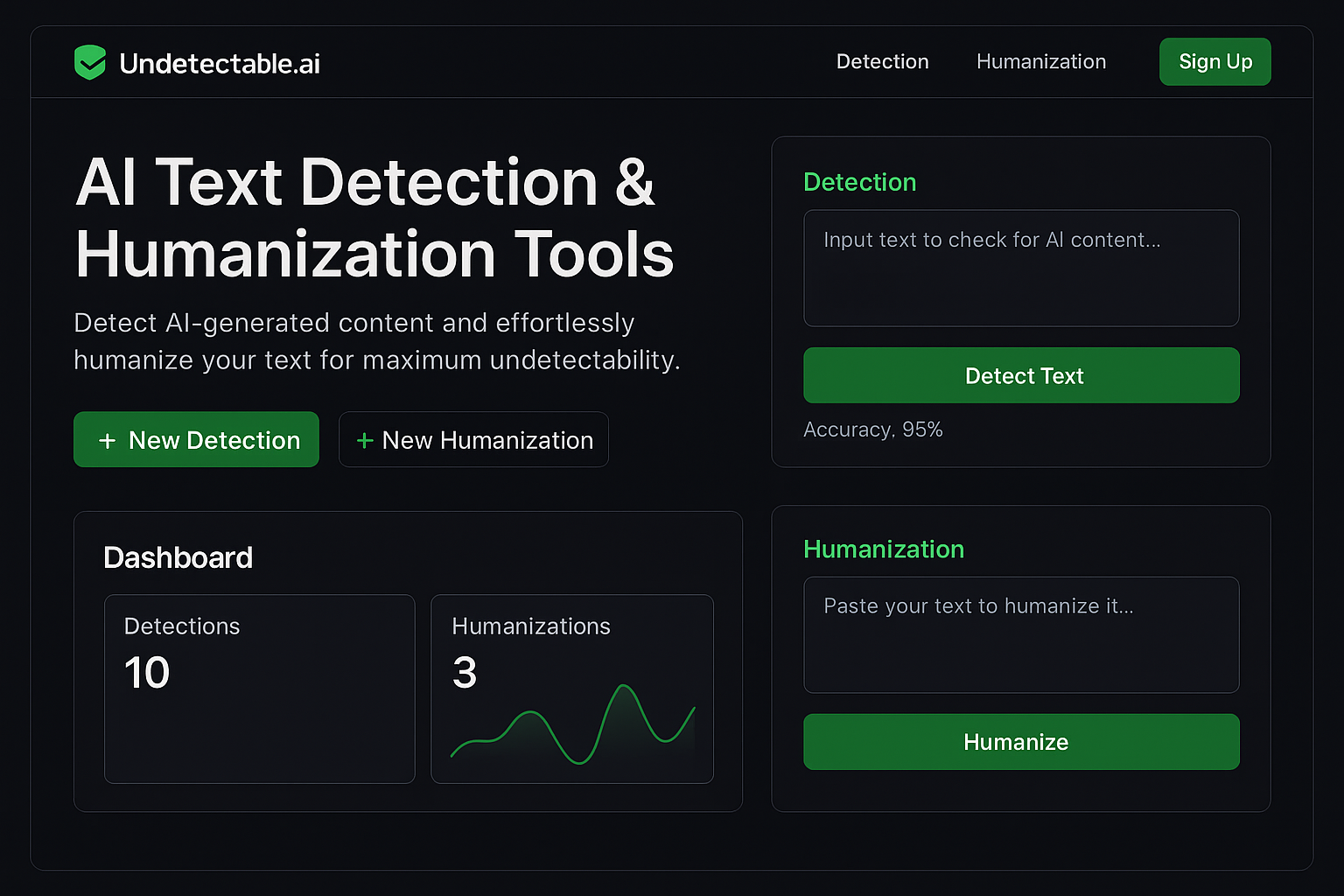
Task: Start a New Humanization
Action: coord(473,439)
